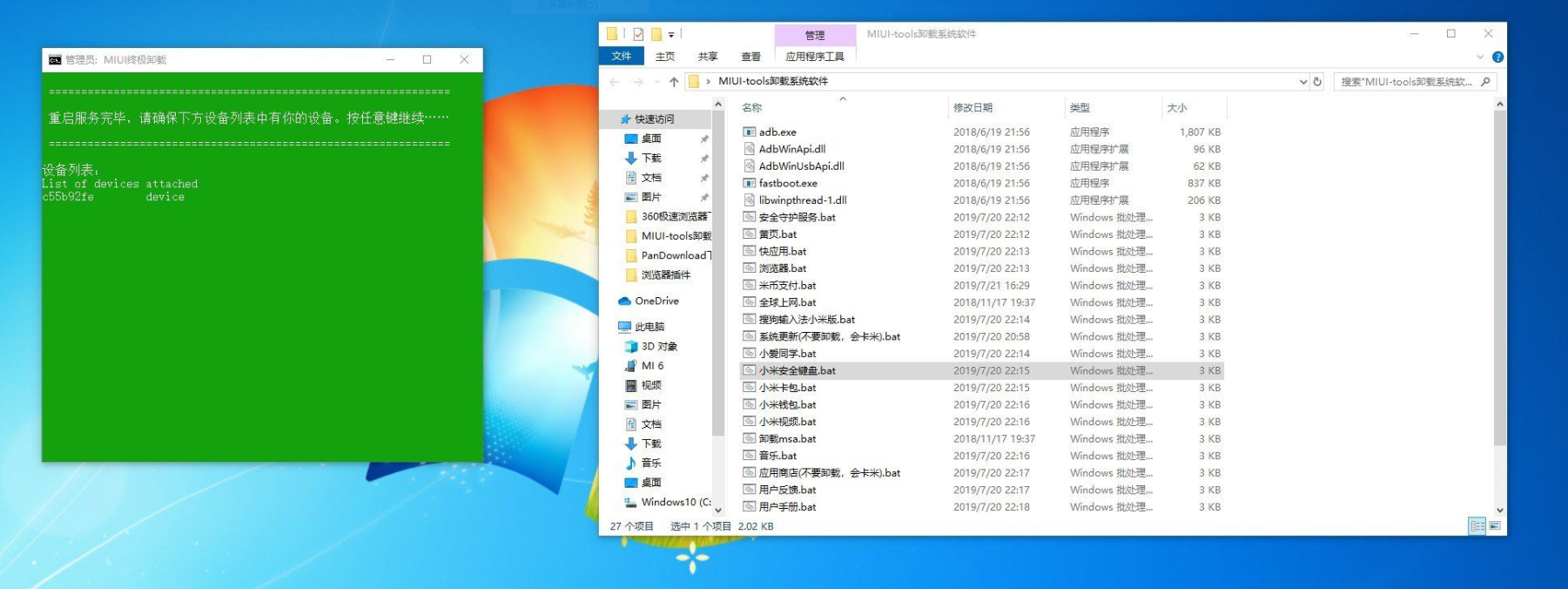Select 小米安全键盘.bat file
This screenshot has height=589, width=1568.
coord(982,371)
